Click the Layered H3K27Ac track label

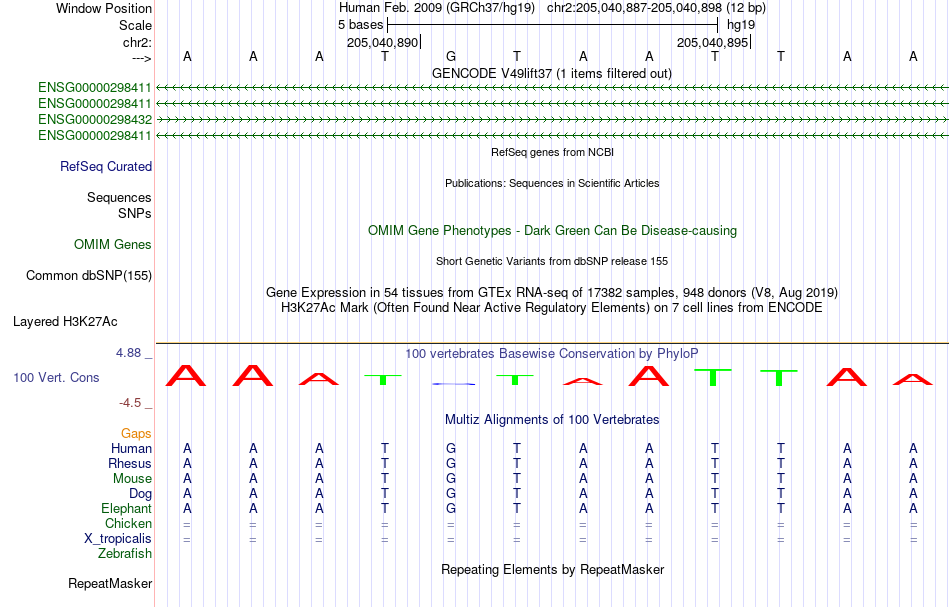[65, 322]
